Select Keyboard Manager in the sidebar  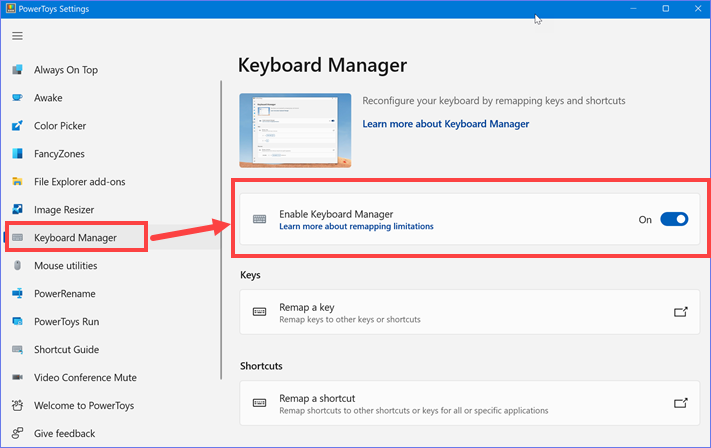pyautogui.click(x=75, y=238)
